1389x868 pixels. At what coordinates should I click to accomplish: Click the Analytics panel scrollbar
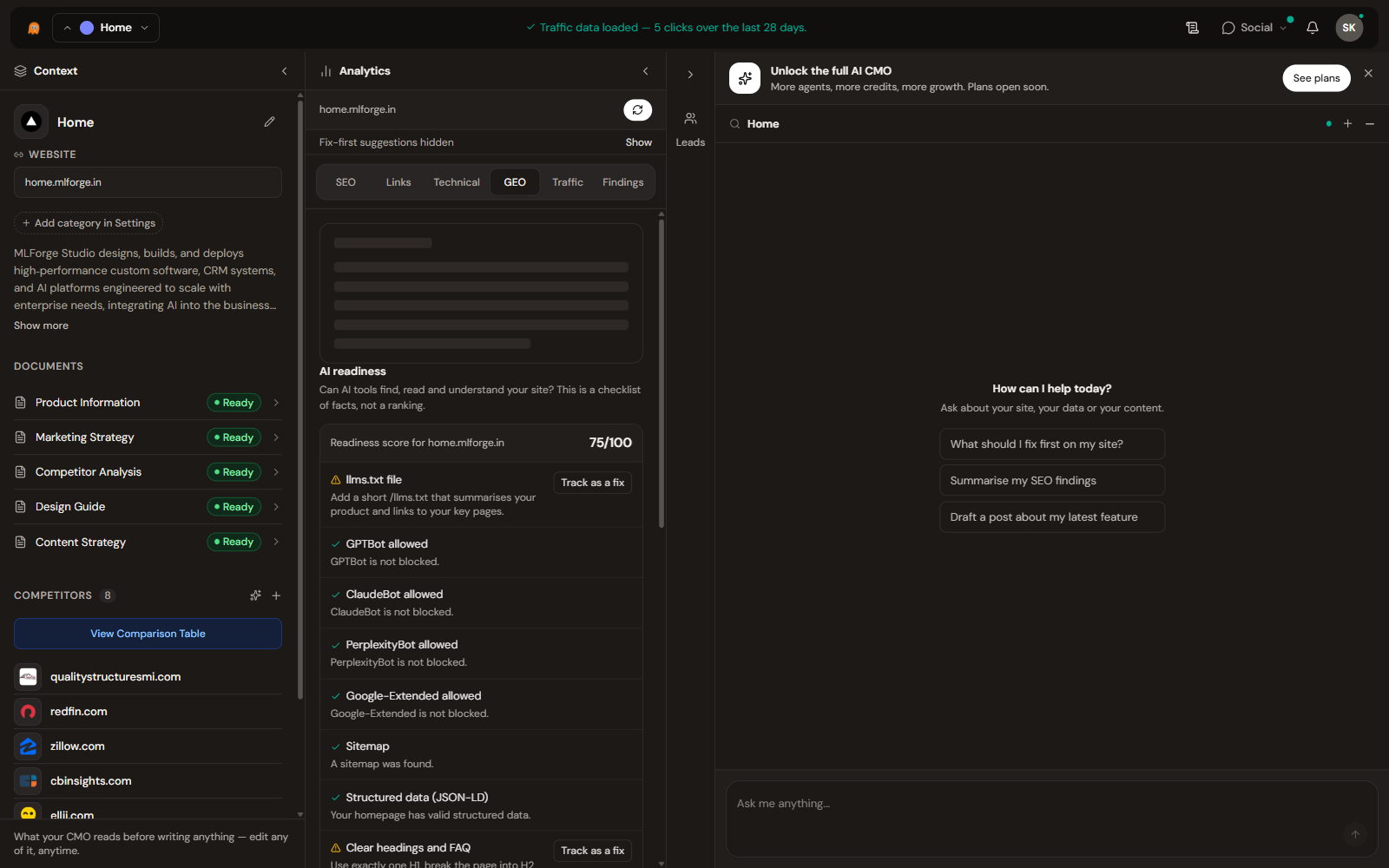662,373
